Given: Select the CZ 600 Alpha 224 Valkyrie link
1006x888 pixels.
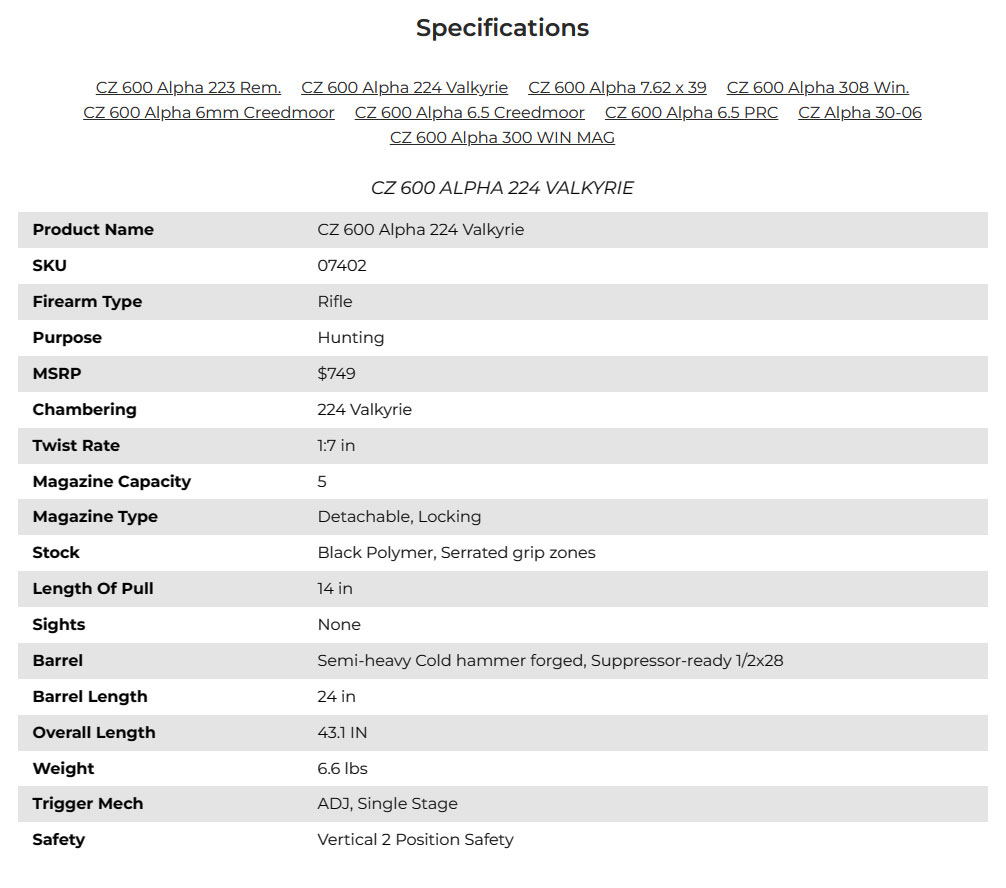Looking at the screenshot, I should (x=404, y=88).
